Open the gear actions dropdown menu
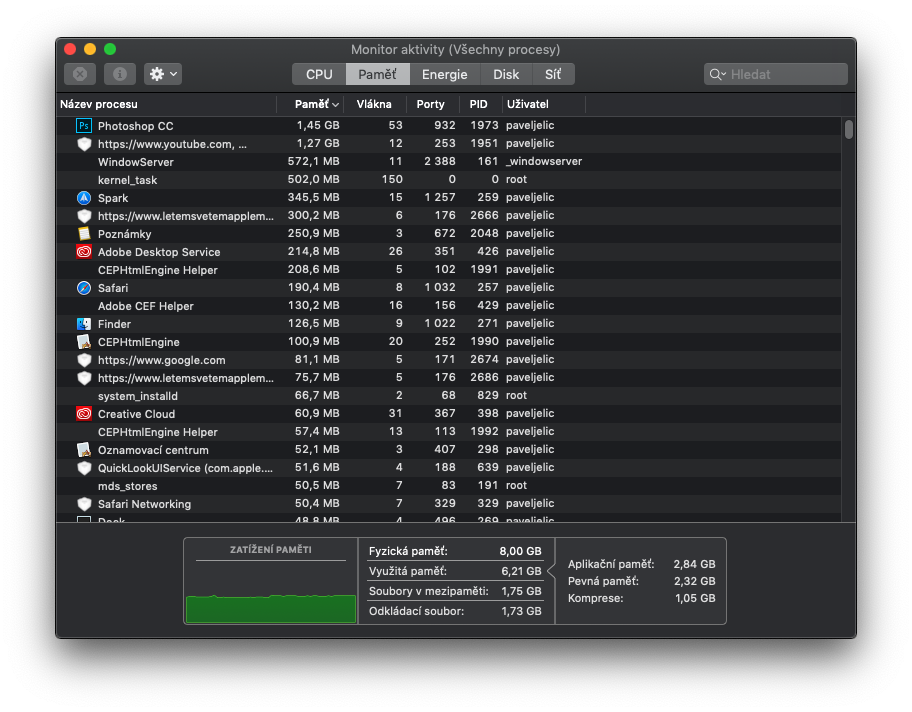 coord(163,74)
